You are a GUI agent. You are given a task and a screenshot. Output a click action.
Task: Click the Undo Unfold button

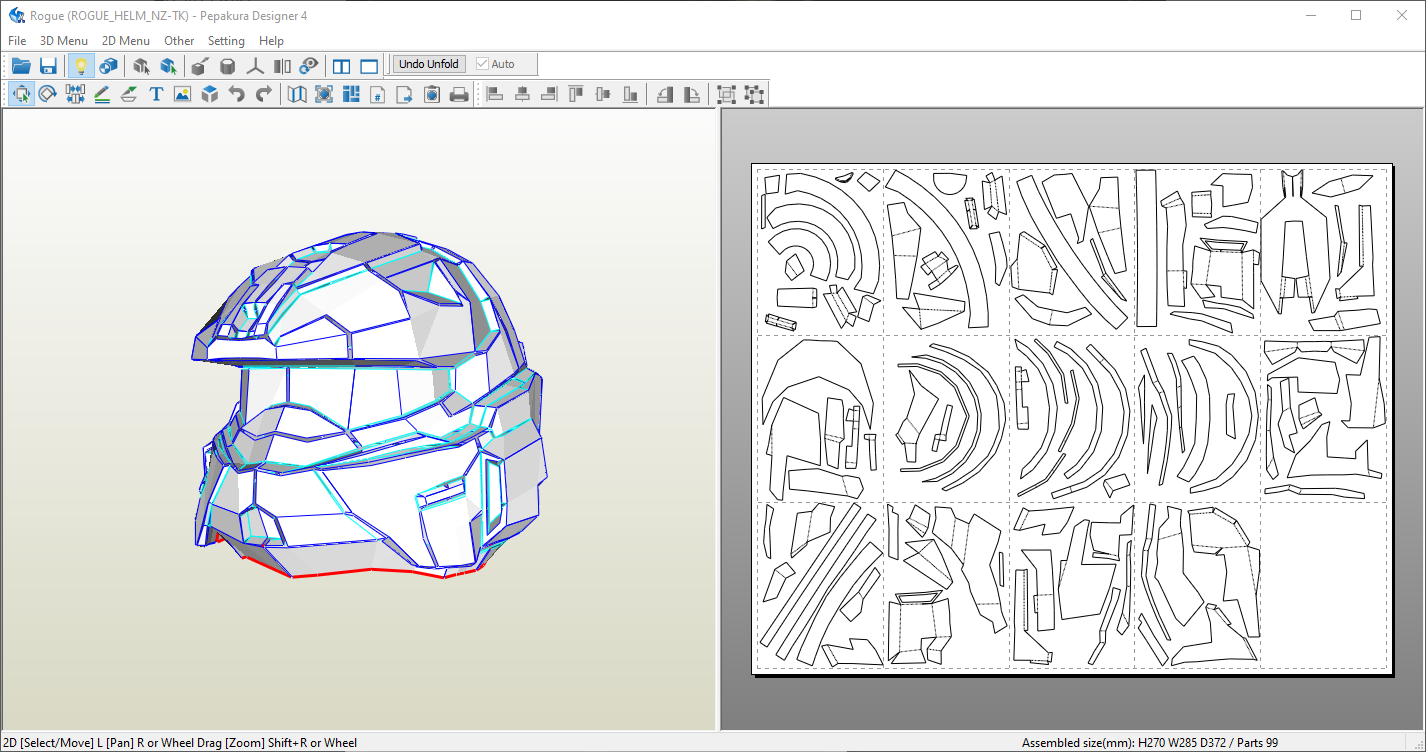point(429,64)
